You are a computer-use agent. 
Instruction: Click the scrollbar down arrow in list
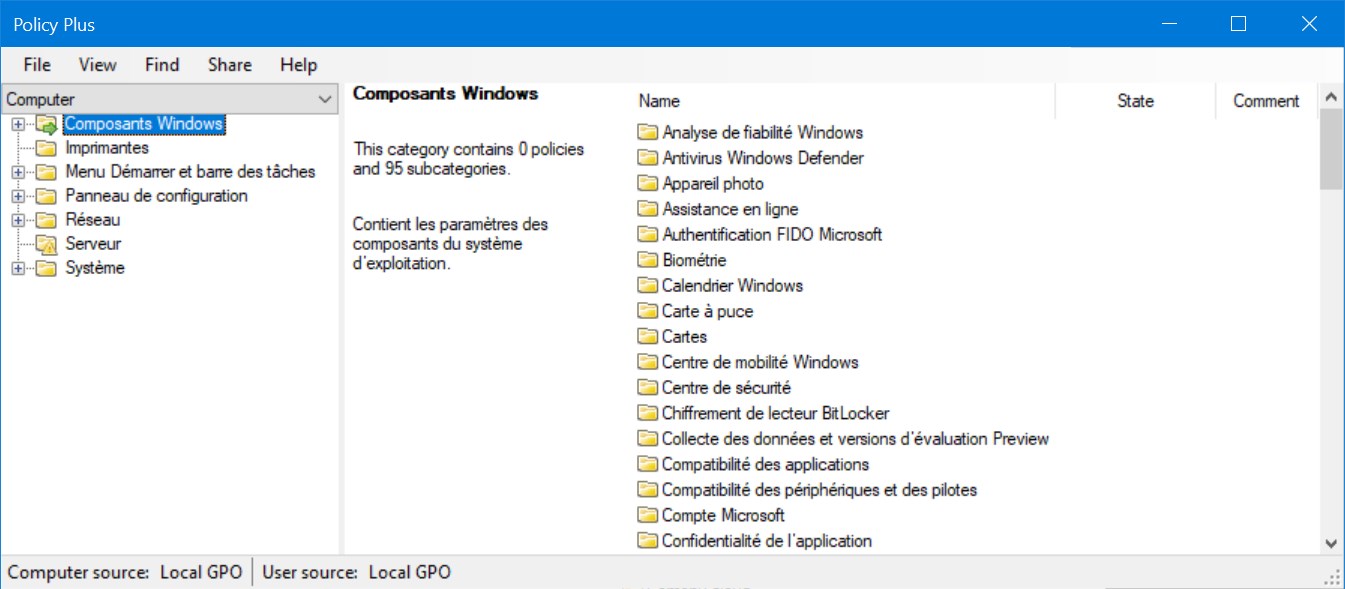(1331, 543)
